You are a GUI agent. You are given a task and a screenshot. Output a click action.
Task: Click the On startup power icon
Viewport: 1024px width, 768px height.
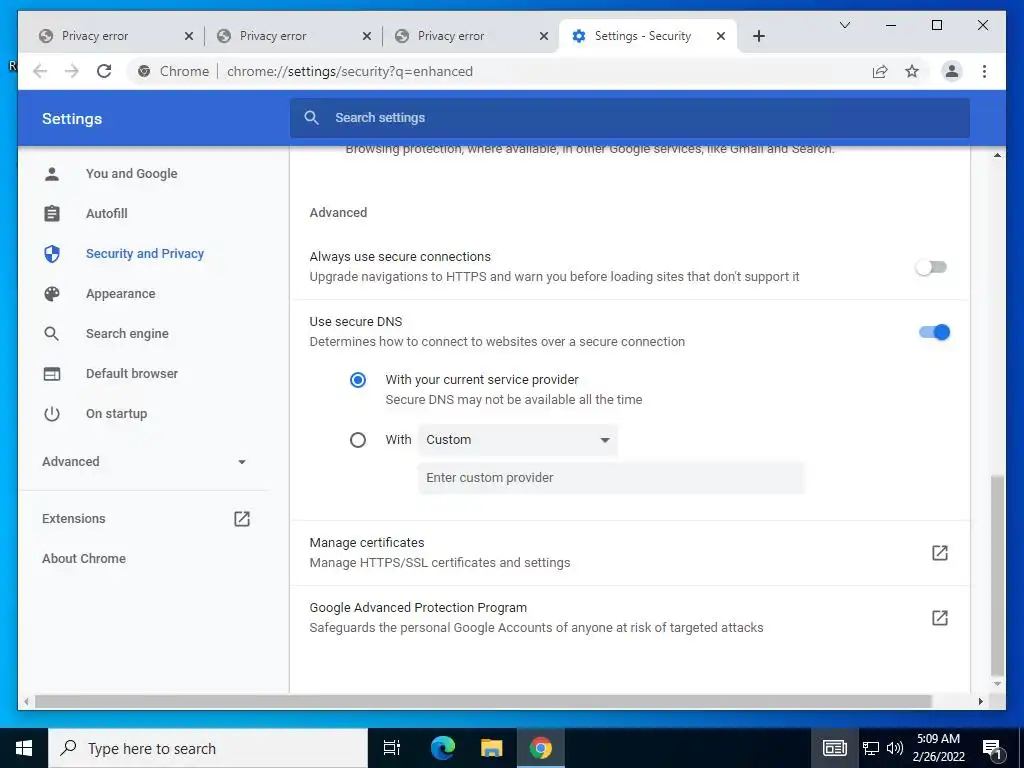52,414
